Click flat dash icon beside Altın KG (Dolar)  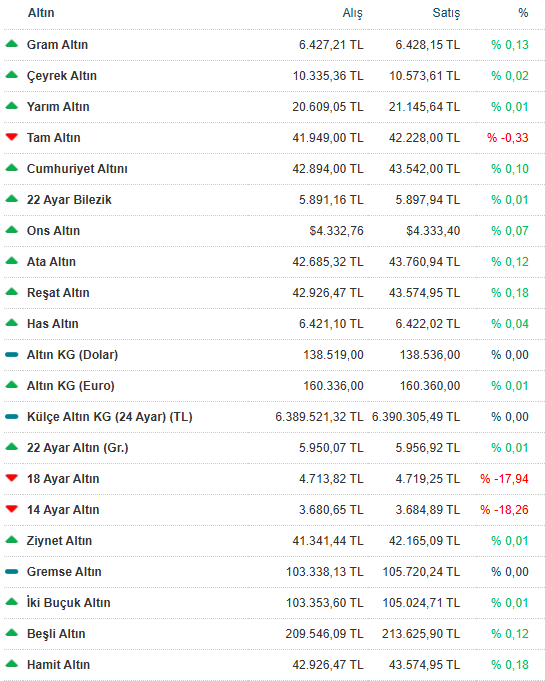pyautogui.click(x=12, y=354)
